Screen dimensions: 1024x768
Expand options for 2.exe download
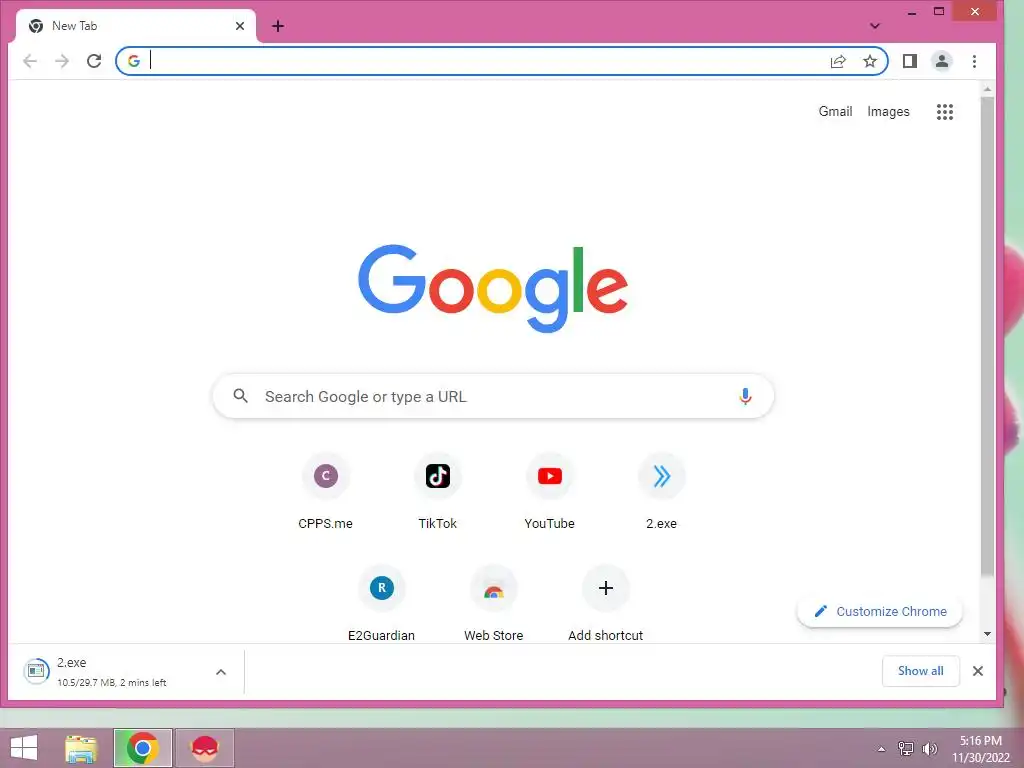221,671
